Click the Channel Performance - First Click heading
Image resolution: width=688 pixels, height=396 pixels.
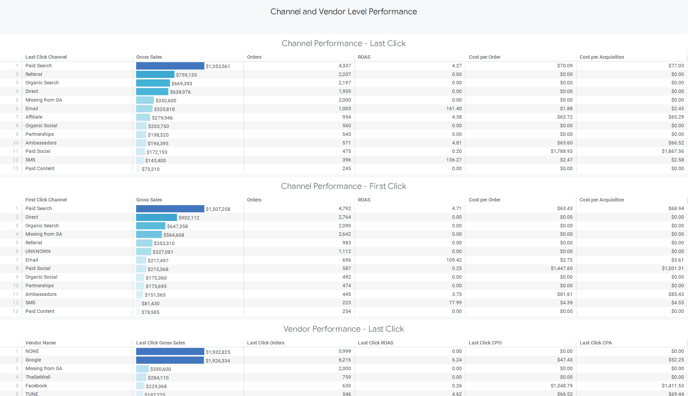pyautogui.click(x=344, y=186)
